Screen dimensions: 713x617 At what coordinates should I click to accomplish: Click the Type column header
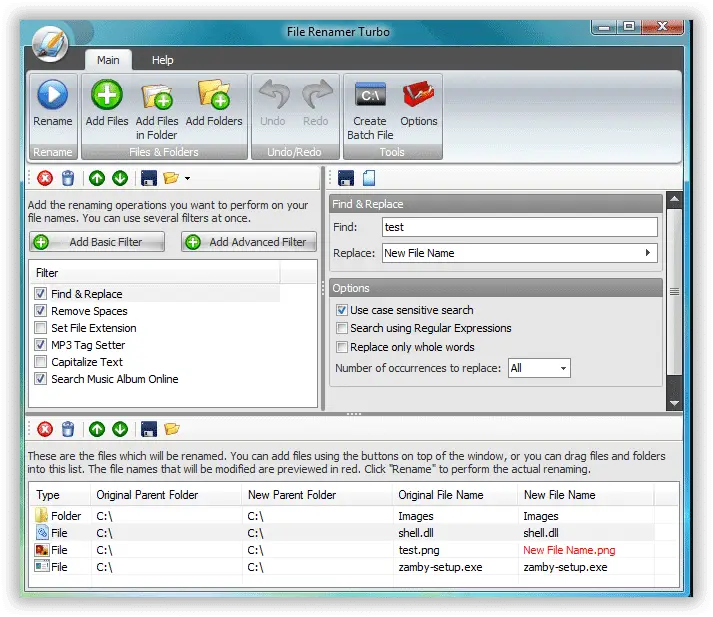click(x=60, y=495)
